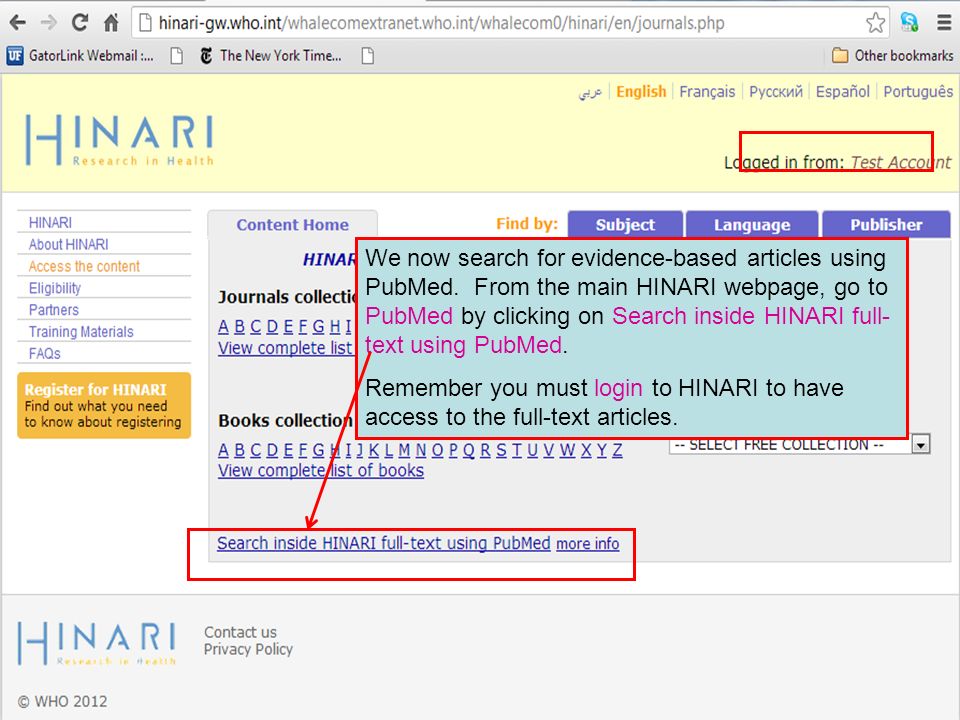Viewport: 960px width, 720px height.
Task: Open Books collection letter C
Action: pos(255,450)
